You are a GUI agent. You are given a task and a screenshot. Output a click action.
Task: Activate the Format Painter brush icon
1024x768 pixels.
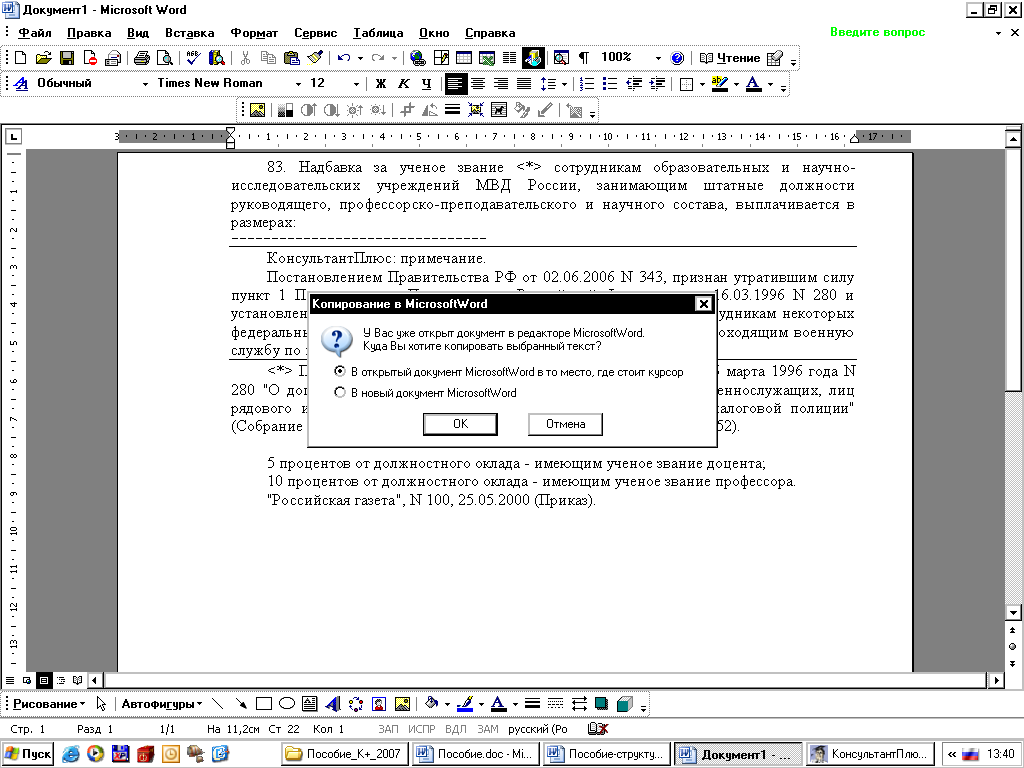pyautogui.click(x=315, y=58)
